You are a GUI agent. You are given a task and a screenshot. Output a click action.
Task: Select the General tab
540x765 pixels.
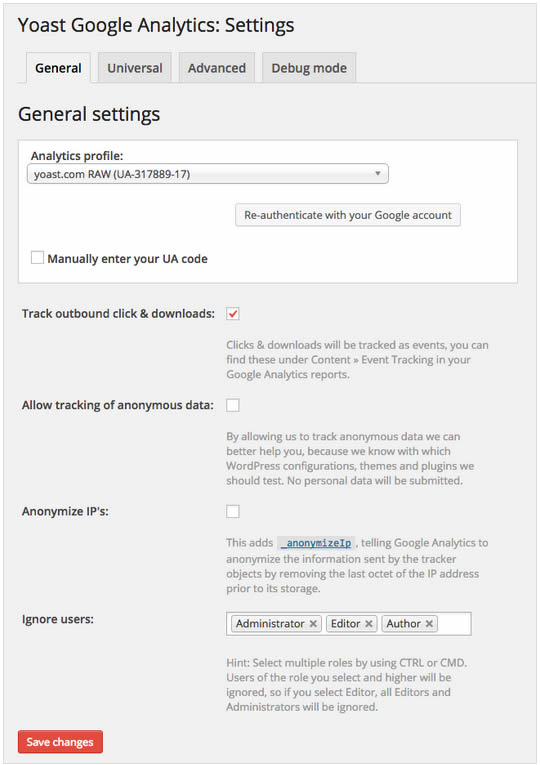(x=58, y=68)
